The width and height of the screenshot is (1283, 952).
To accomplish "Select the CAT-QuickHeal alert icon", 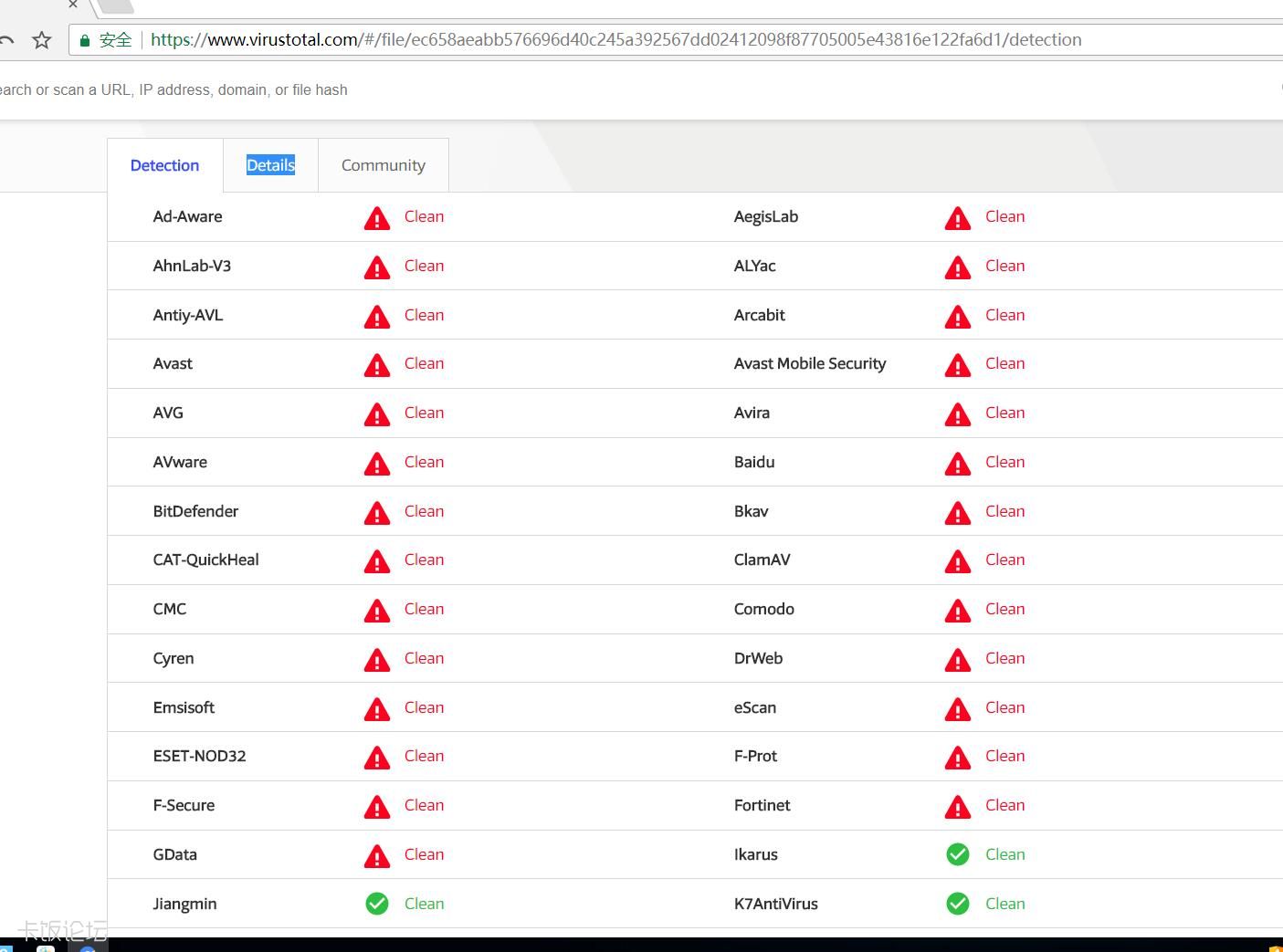I will 377,561.
